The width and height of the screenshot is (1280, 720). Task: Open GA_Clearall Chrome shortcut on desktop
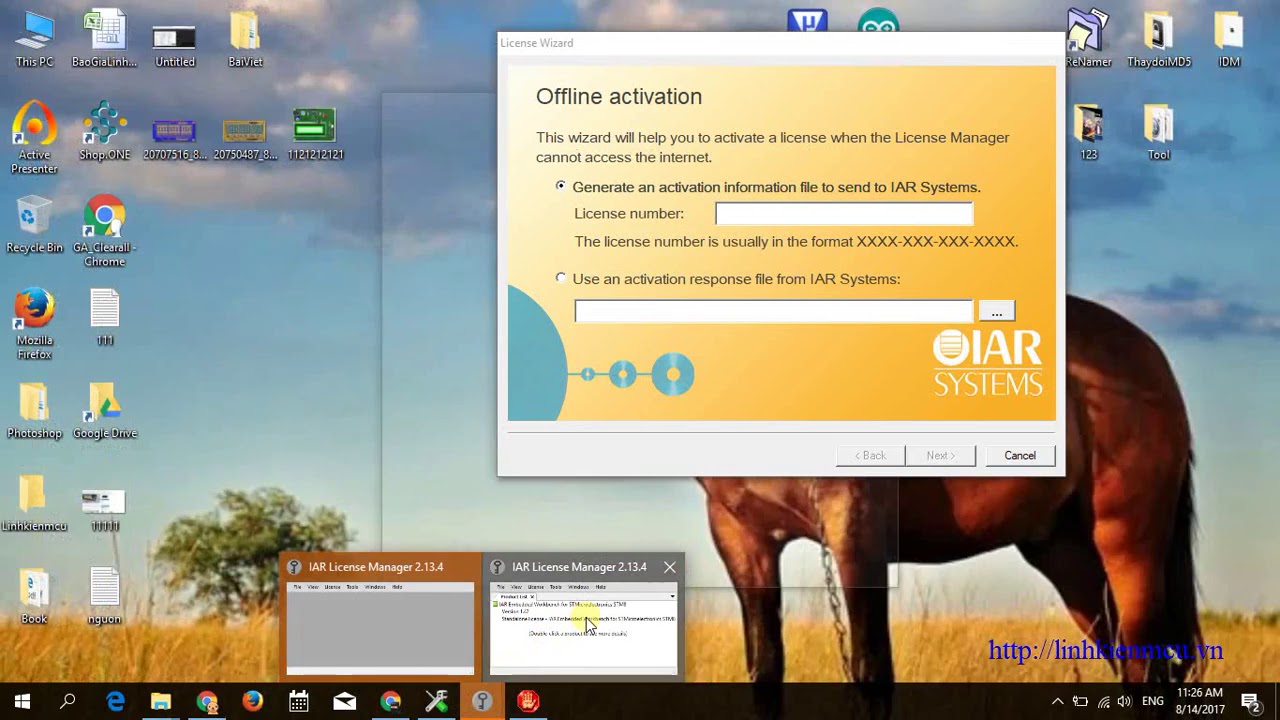(104, 232)
